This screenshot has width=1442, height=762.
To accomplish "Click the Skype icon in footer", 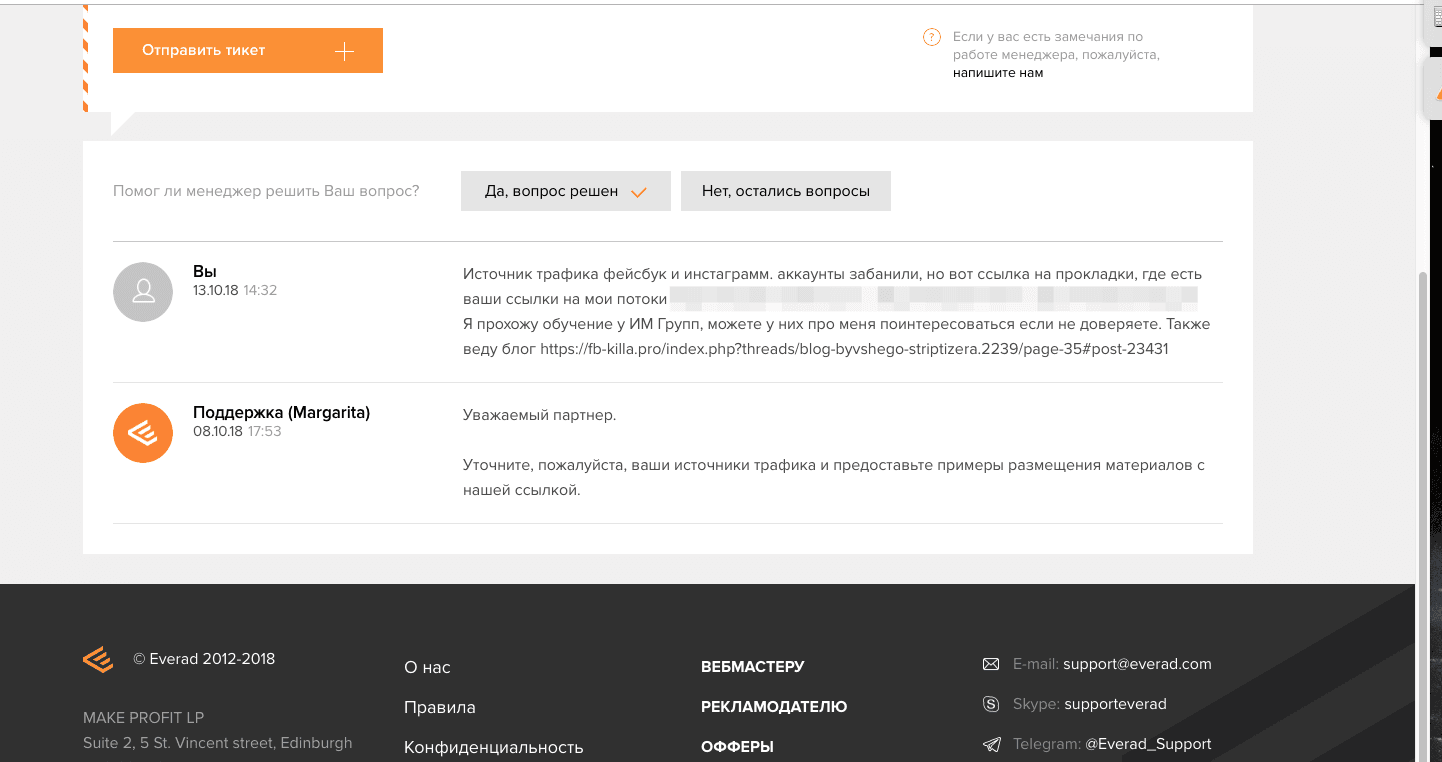I will (x=991, y=704).
